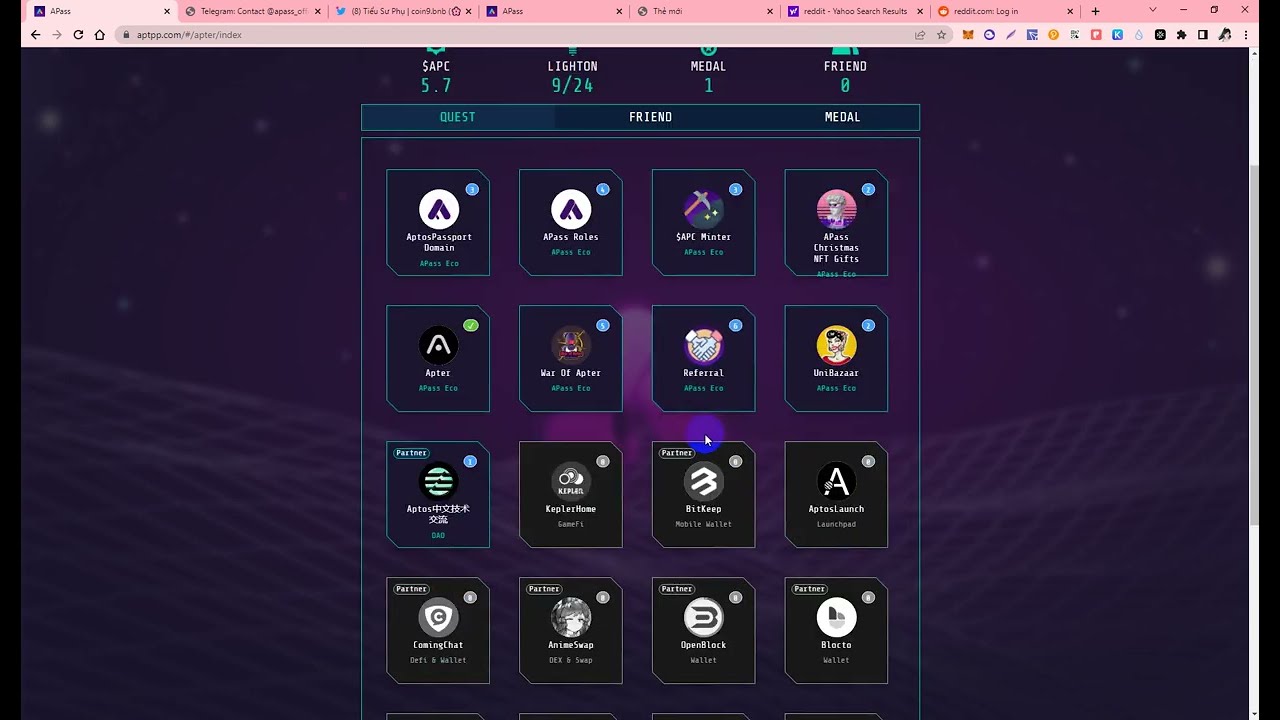The height and width of the screenshot is (720, 1280).
Task: Select the QUEST tab
Action: point(458,117)
